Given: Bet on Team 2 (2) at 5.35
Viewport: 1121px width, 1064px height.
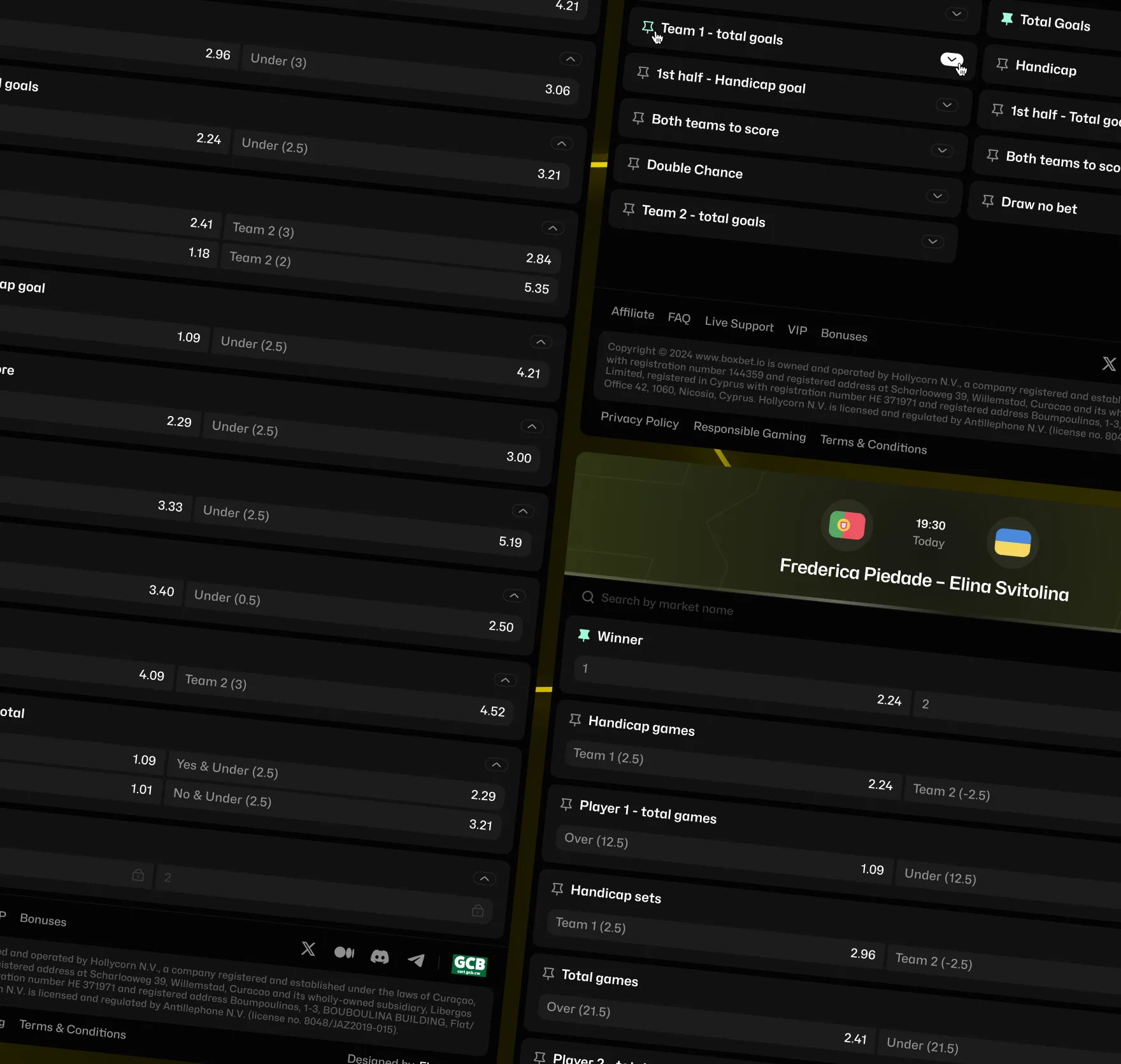Looking at the screenshot, I should point(389,273).
